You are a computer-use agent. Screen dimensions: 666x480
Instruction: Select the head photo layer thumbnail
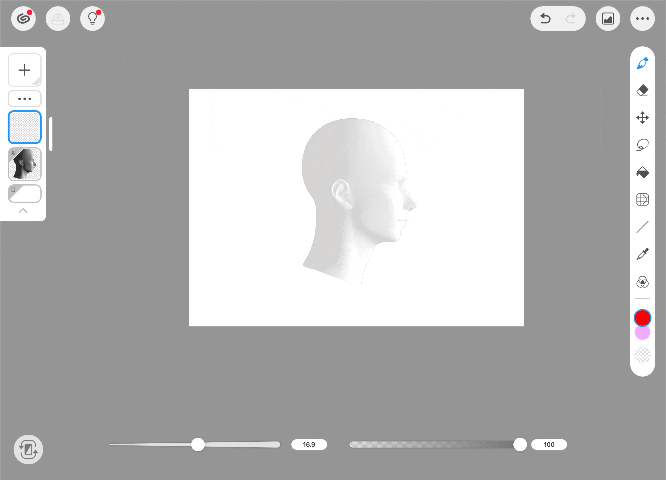coord(25,164)
